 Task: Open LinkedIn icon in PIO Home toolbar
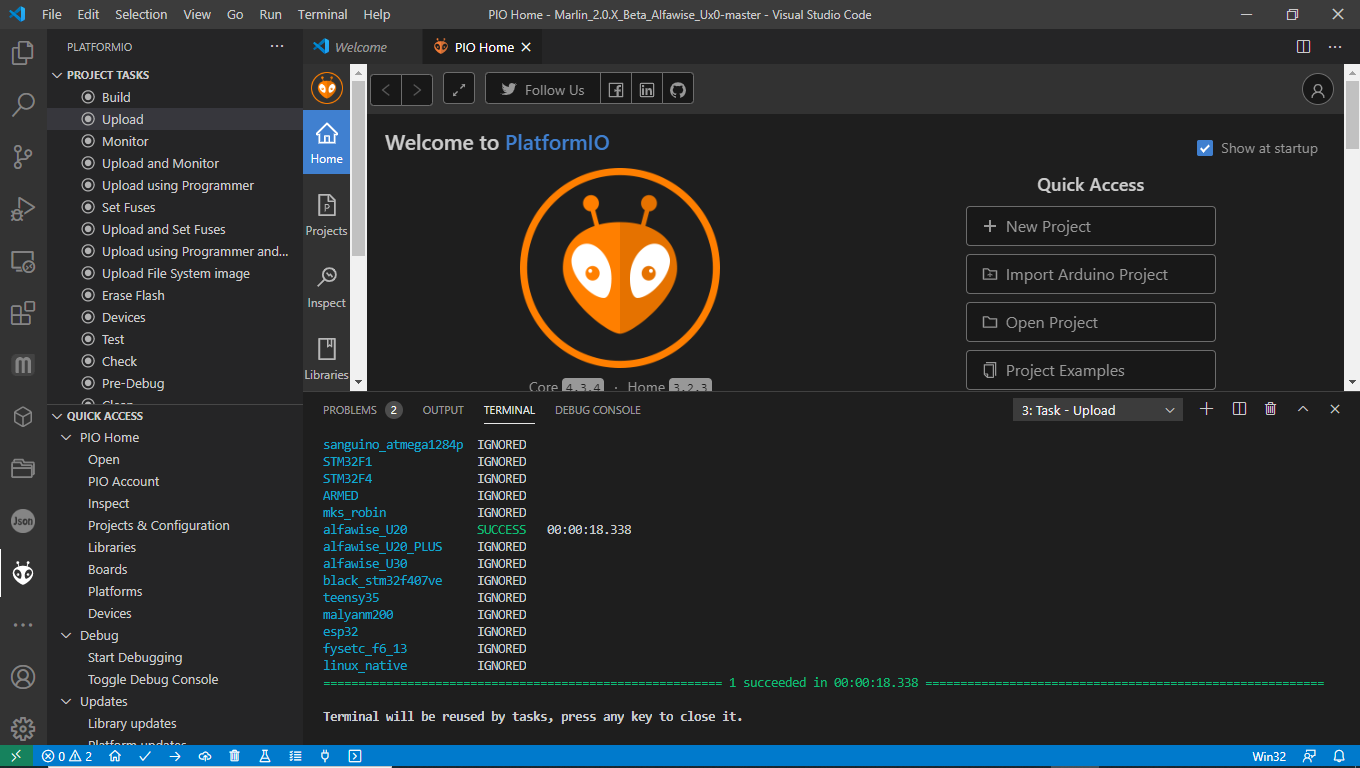pos(647,89)
